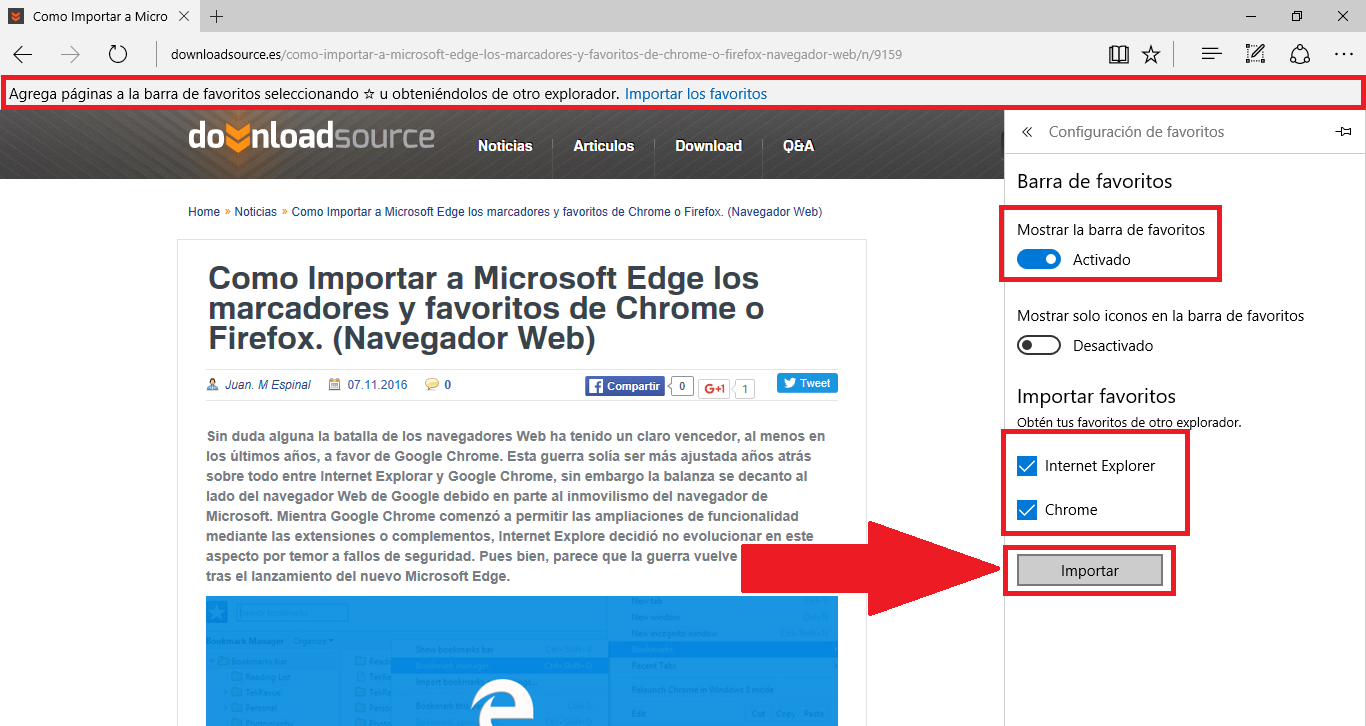Uncheck Chrome import checkbox
The image size is (1366, 726).
[1027, 510]
